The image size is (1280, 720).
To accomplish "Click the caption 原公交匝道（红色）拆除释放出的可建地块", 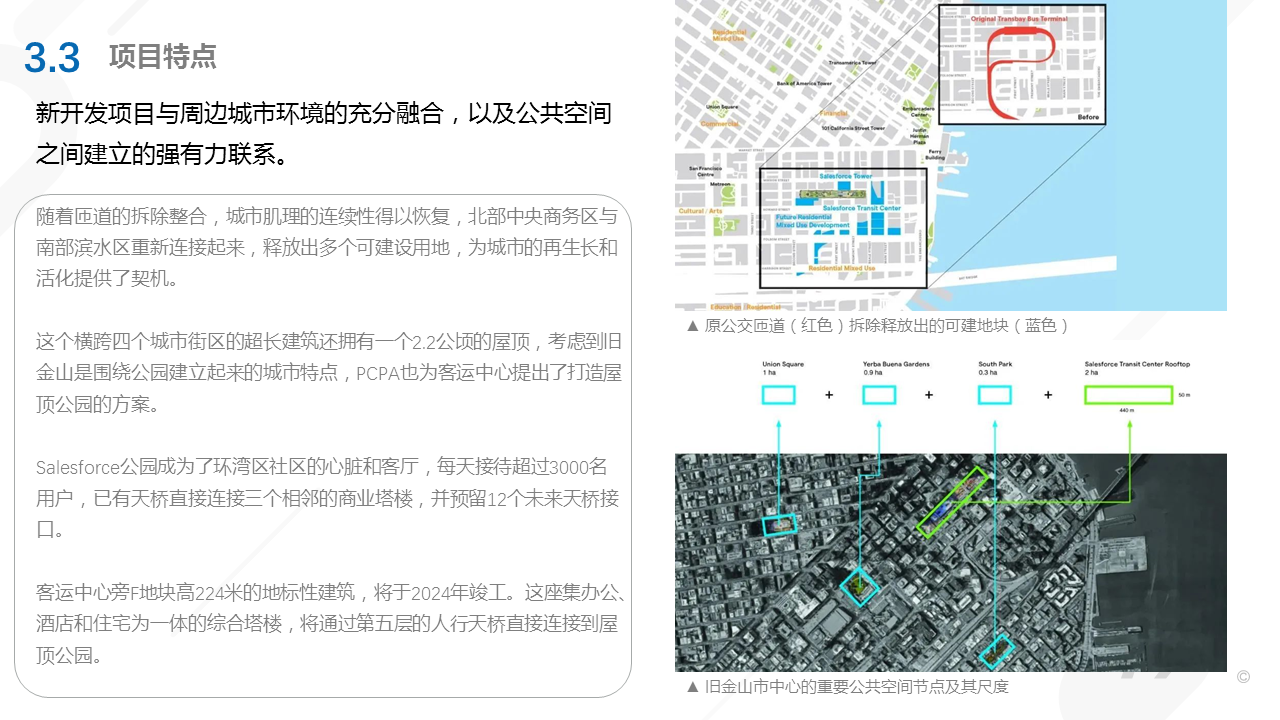I will 878,325.
